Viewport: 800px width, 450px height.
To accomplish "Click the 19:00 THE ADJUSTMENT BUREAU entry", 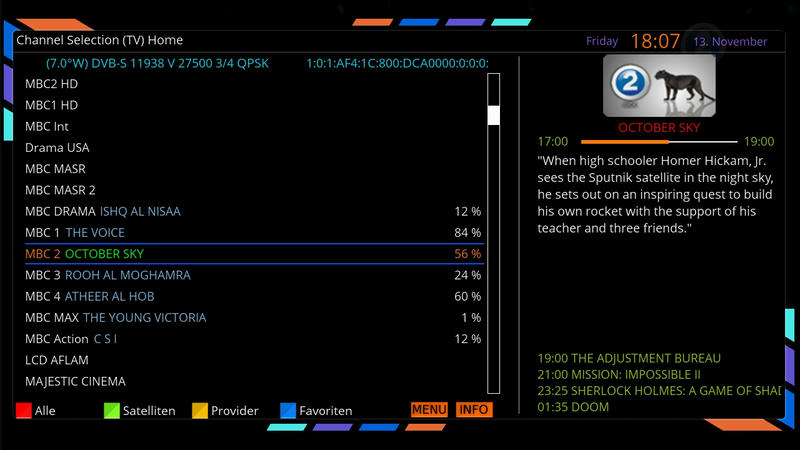I will click(x=629, y=358).
